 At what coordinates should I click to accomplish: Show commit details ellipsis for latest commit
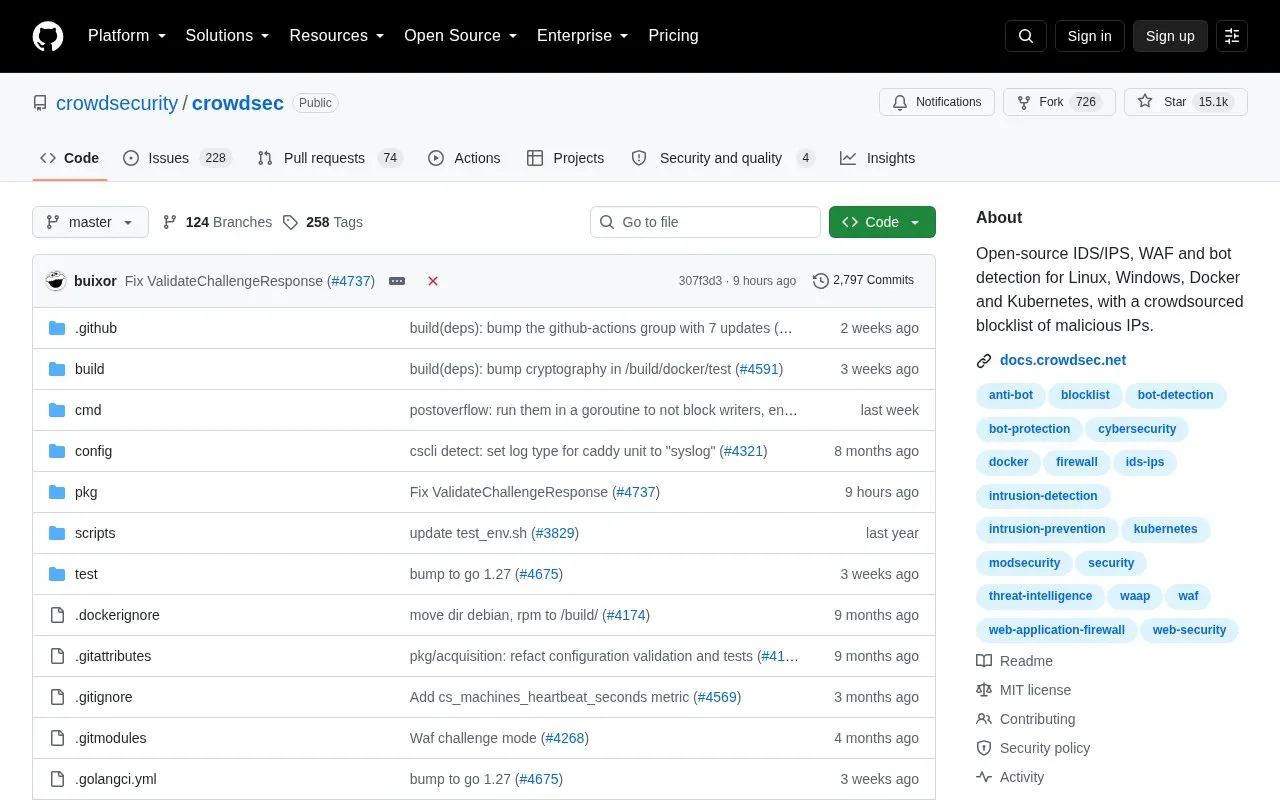[x=397, y=281]
